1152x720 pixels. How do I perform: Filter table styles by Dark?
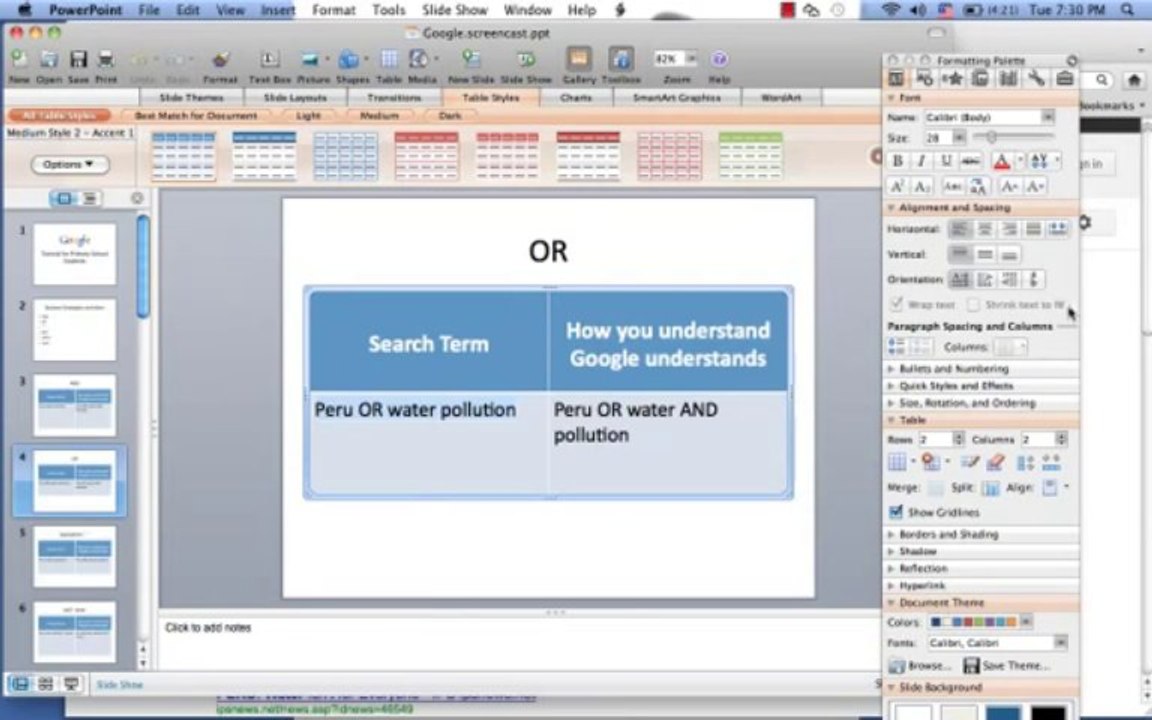[x=450, y=115]
